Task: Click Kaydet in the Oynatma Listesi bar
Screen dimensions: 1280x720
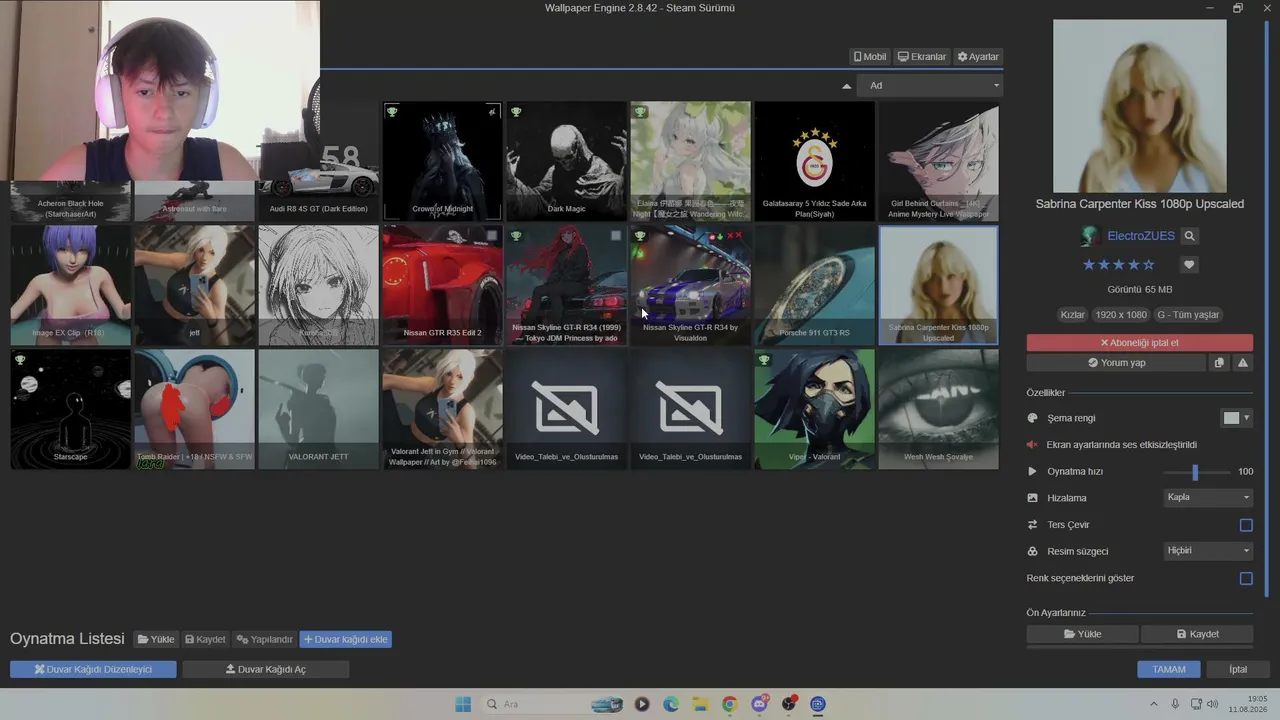Action: [x=205, y=639]
